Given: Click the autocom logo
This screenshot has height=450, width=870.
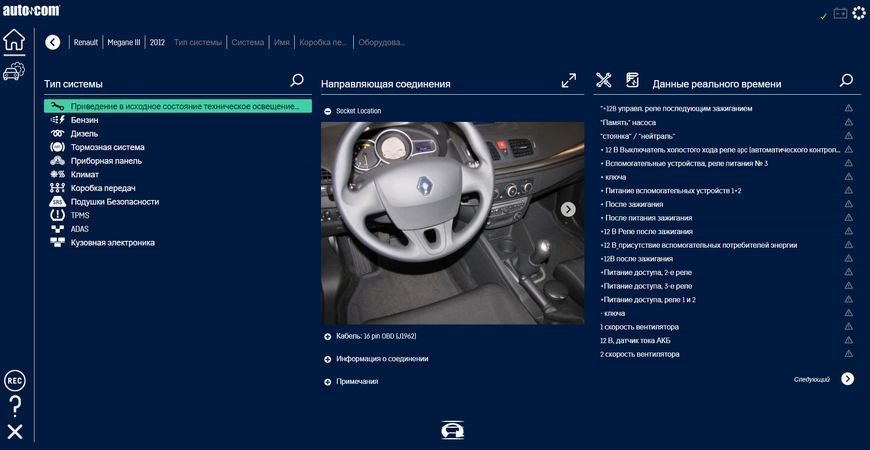Looking at the screenshot, I should click(x=31, y=11).
